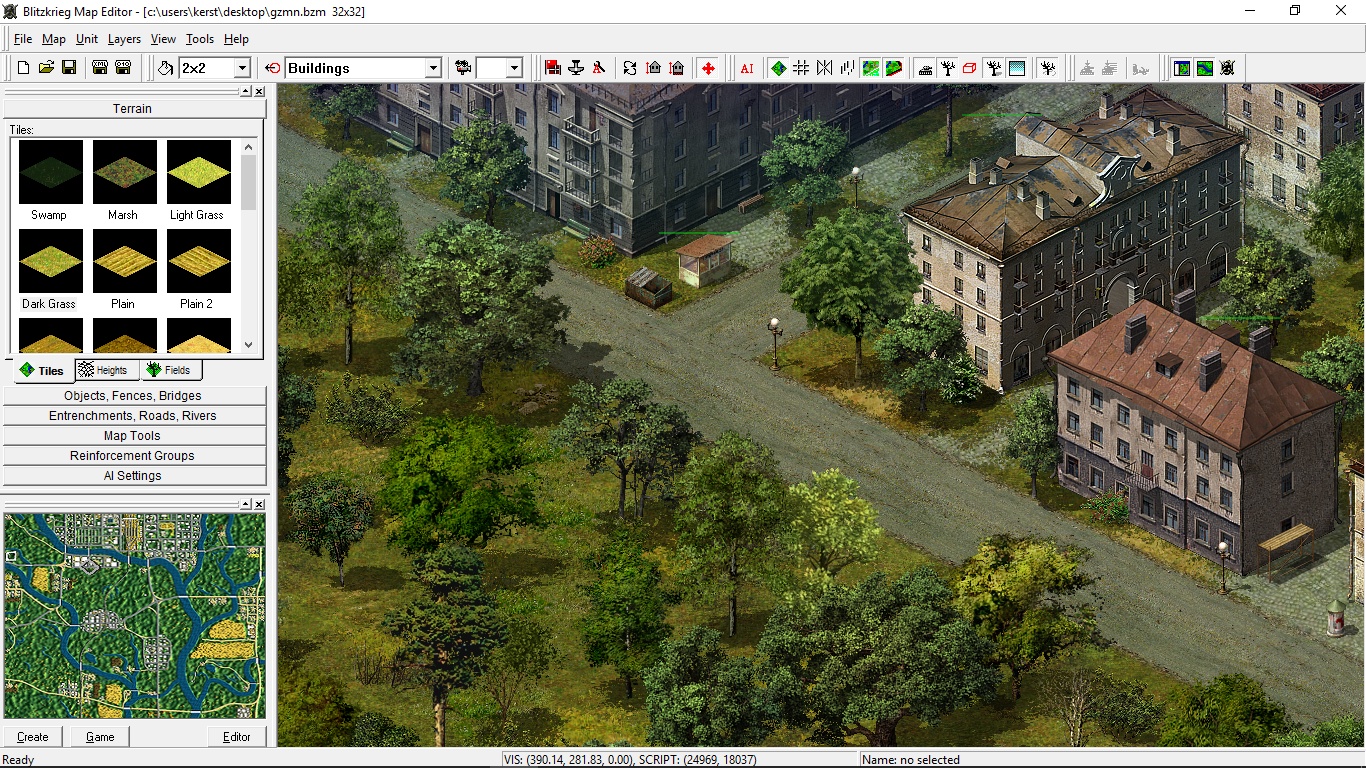This screenshot has height=768, width=1366.
Task: Open the Help menu
Action: tap(236, 39)
